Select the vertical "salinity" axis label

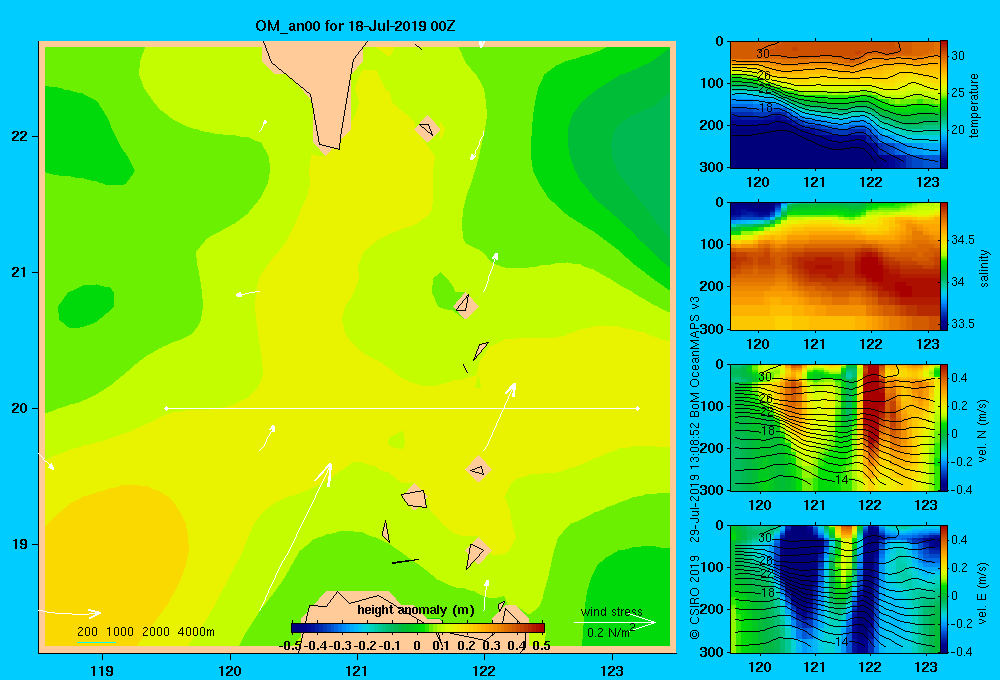pos(984,268)
